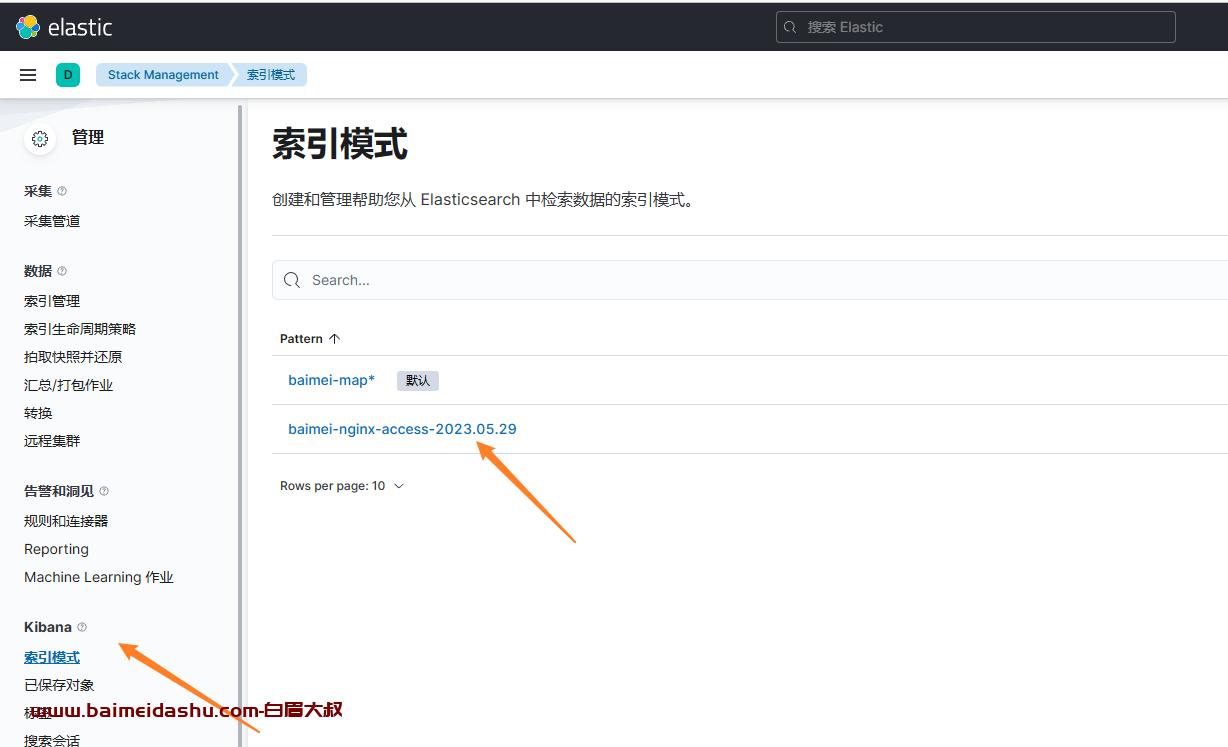Open Machine Learning 作业 in sidebar
This screenshot has height=747, width=1228.
point(99,577)
